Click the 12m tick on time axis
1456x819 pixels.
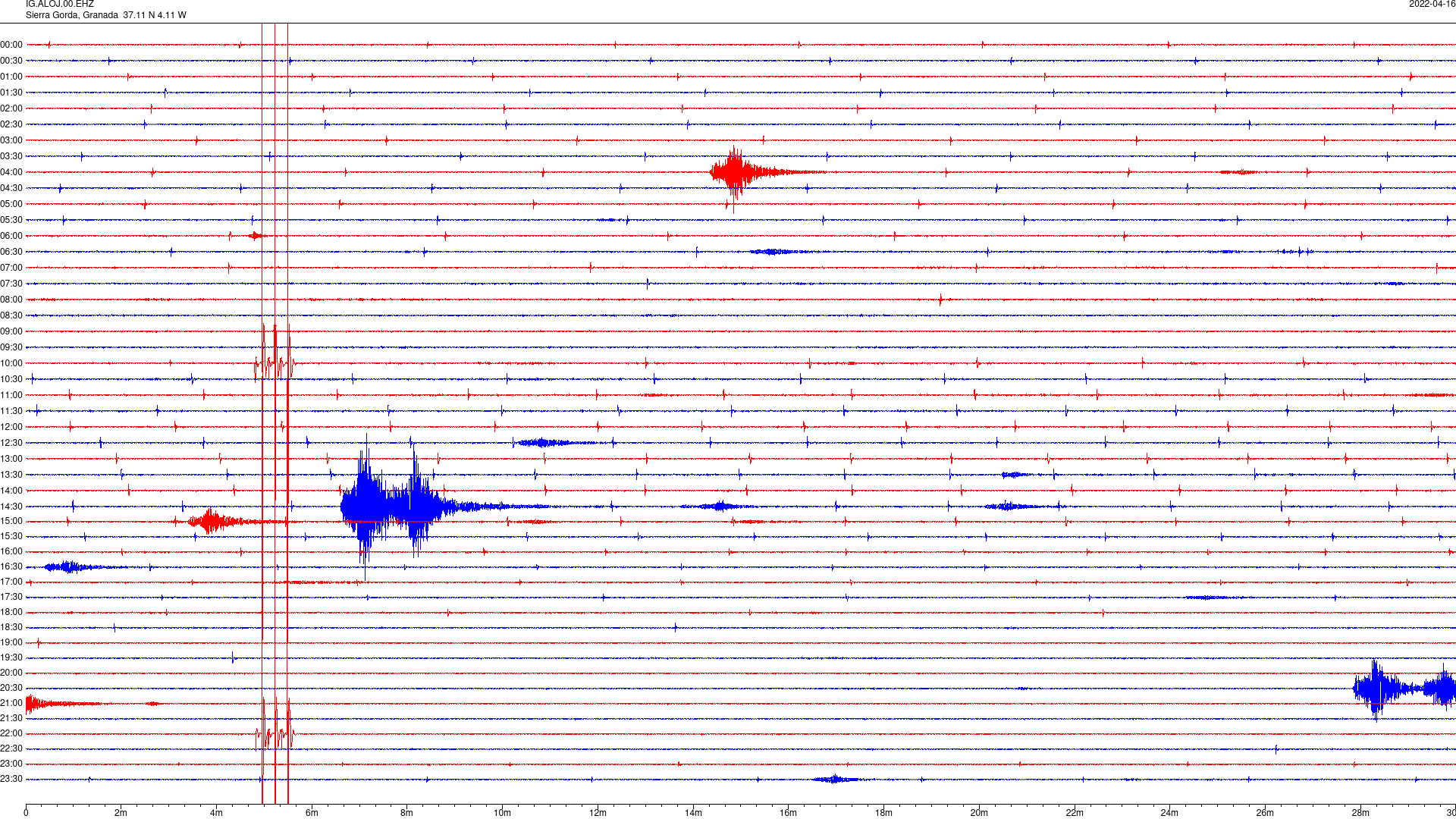tap(598, 813)
